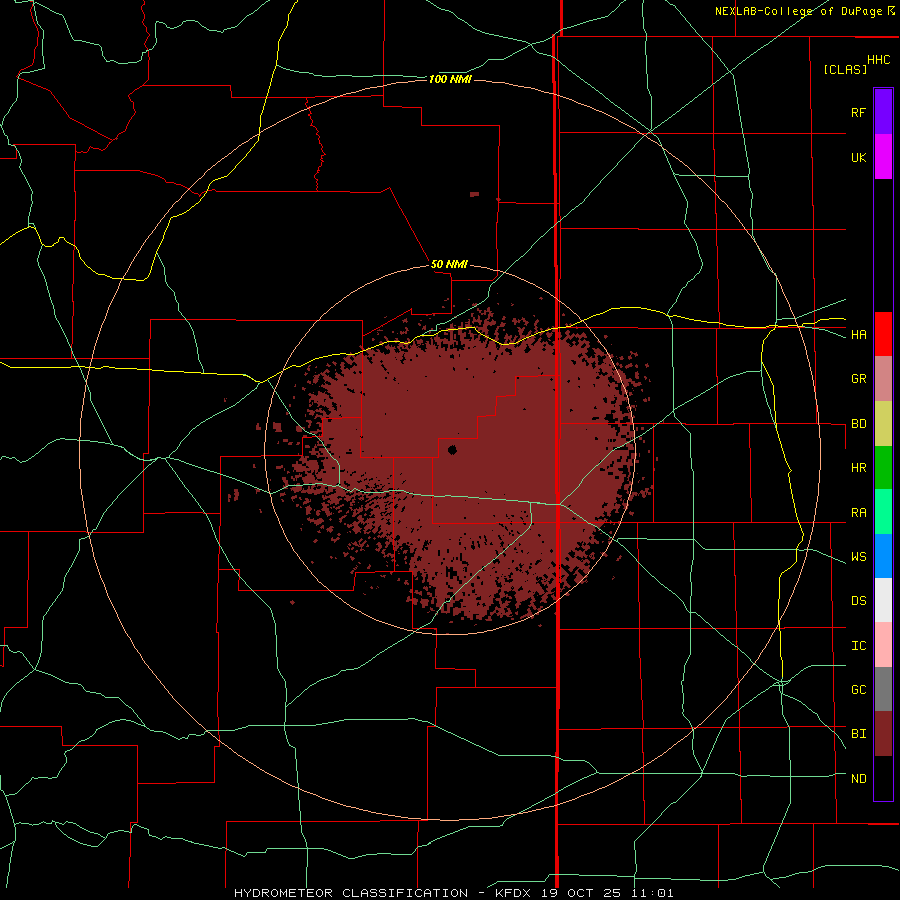Click the 'DS' legend label

(x=858, y=601)
